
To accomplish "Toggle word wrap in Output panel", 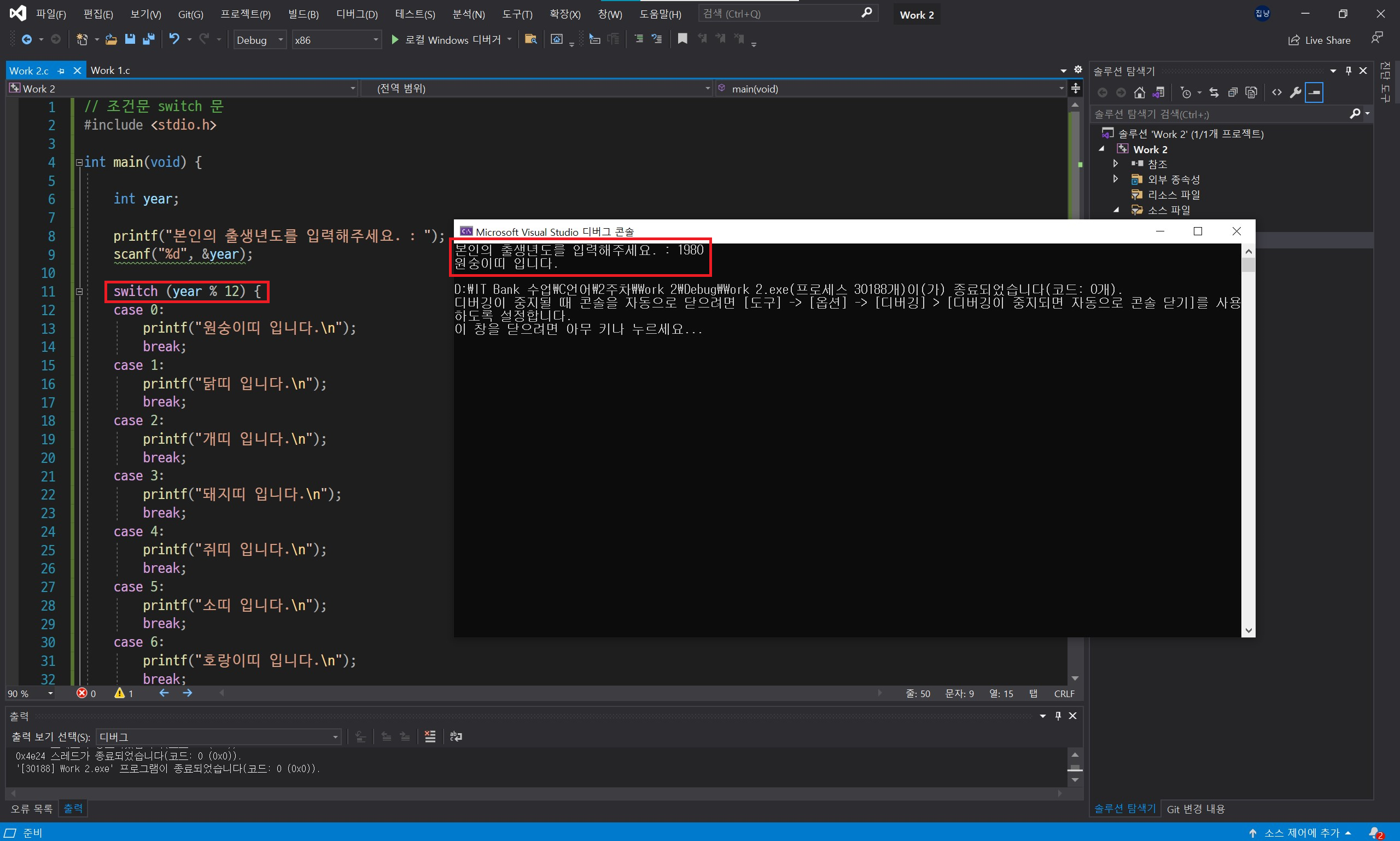I will [x=456, y=736].
